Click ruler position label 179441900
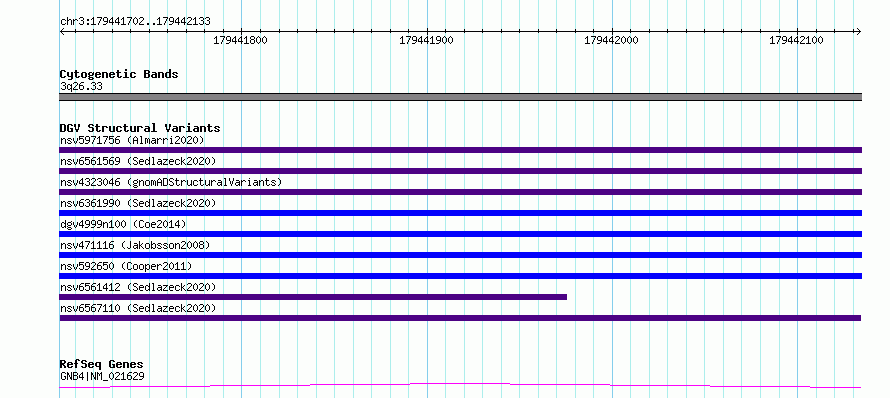Viewport: 890px width, 398px height. pos(426,40)
